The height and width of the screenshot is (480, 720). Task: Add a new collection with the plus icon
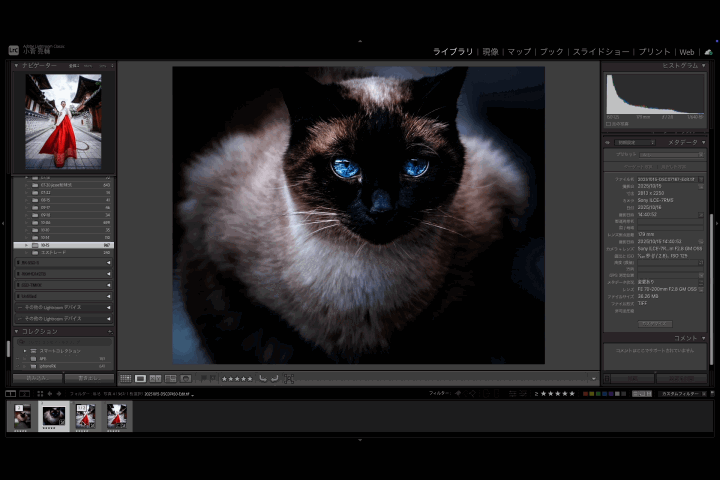point(110,331)
